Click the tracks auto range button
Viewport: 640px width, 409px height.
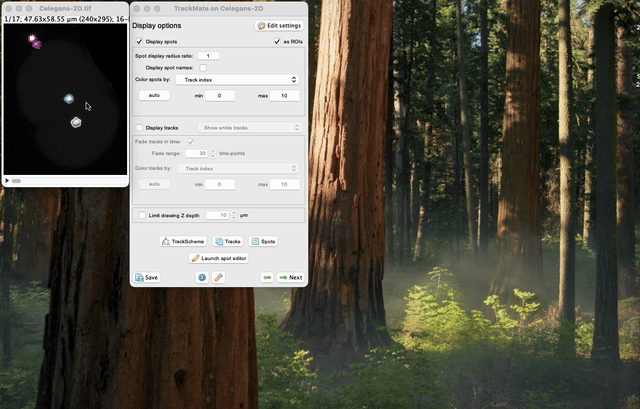point(154,184)
